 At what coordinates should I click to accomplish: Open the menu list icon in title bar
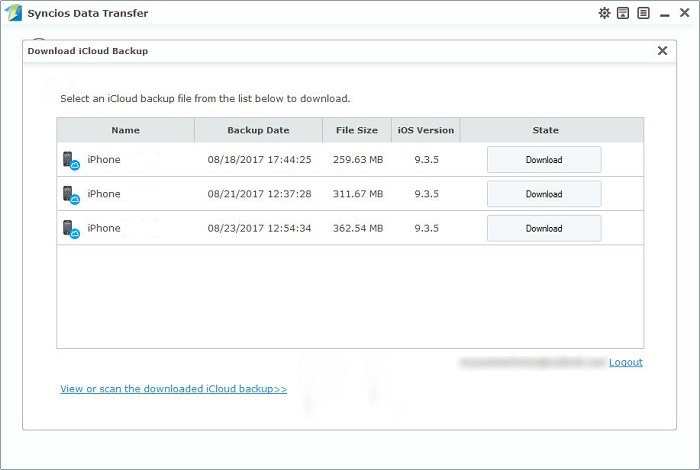pyautogui.click(x=643, y=13)
